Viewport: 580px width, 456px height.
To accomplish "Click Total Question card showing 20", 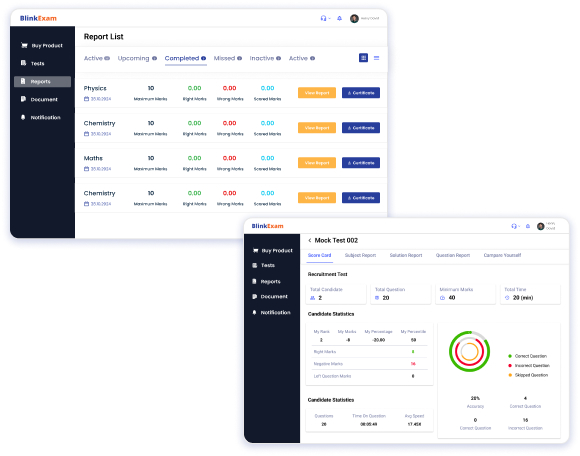I will pos(401,294).
